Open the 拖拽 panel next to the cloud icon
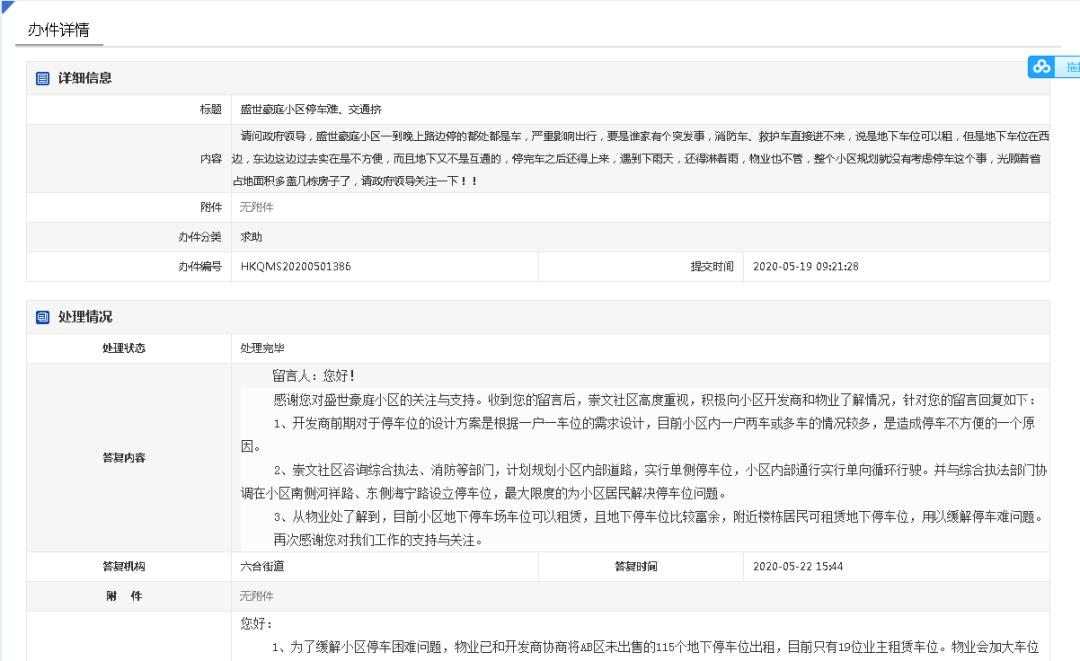 click(1071, 66)
